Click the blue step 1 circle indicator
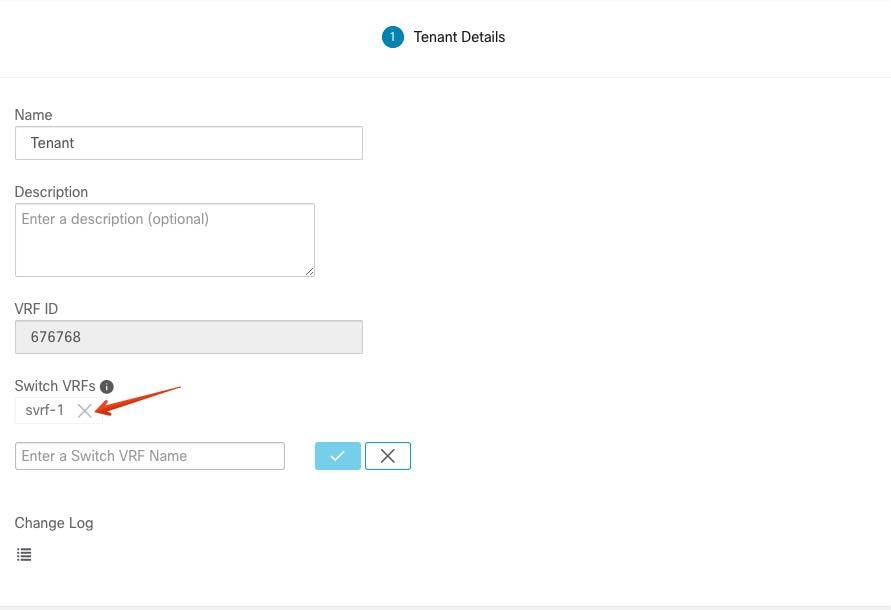 (x=392, y=37)
